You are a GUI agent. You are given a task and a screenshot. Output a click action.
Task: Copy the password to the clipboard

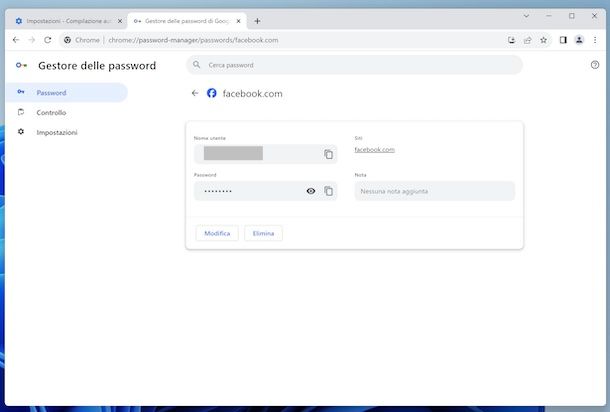328,191
